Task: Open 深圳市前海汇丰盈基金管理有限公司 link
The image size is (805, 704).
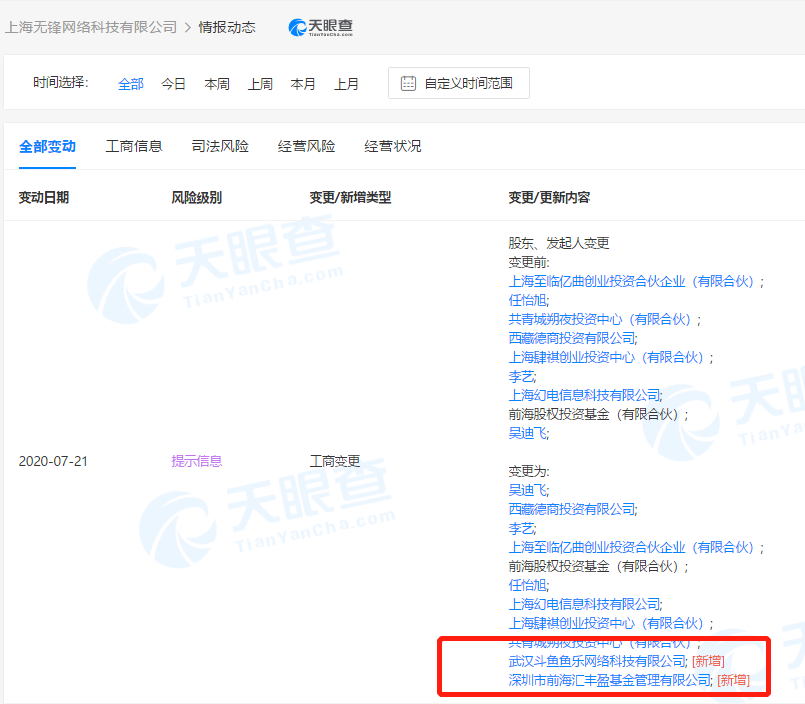Action: 609,680
